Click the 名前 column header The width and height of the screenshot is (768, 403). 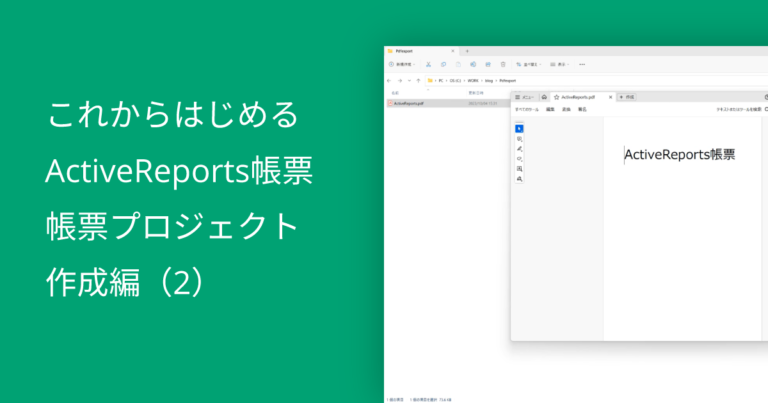click(x=395, y=93)
